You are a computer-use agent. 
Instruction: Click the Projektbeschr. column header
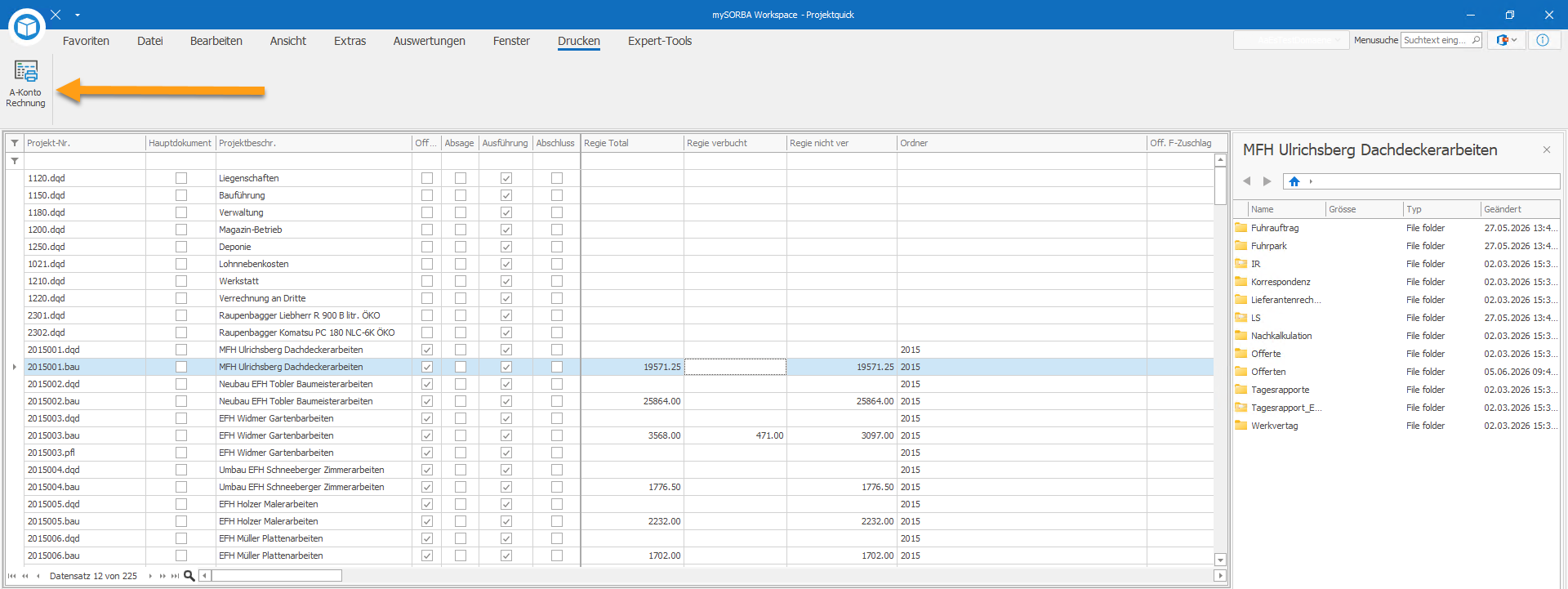point(314,143)
